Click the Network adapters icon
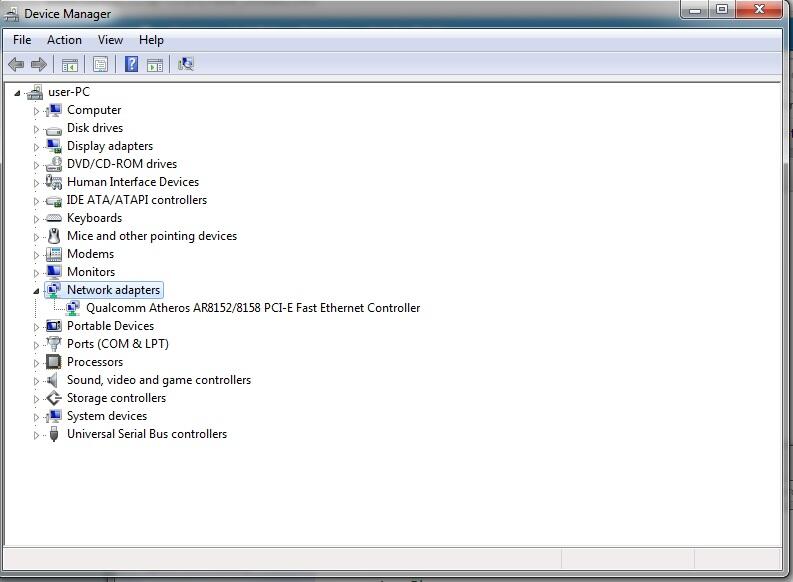 (54, 290)
